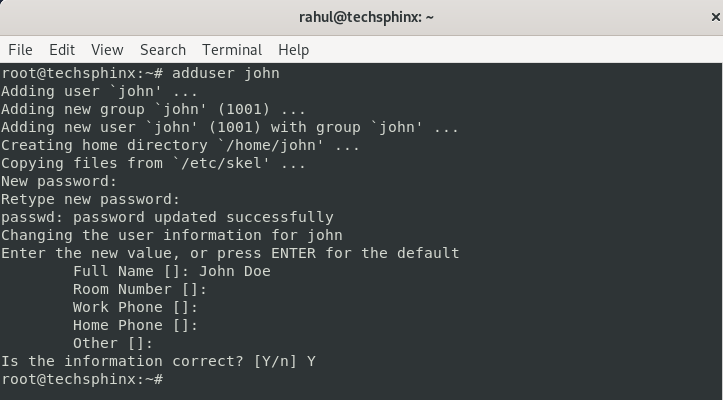Open the Terminal menu
Screen dimensions: 723x400
click(232, 50)
